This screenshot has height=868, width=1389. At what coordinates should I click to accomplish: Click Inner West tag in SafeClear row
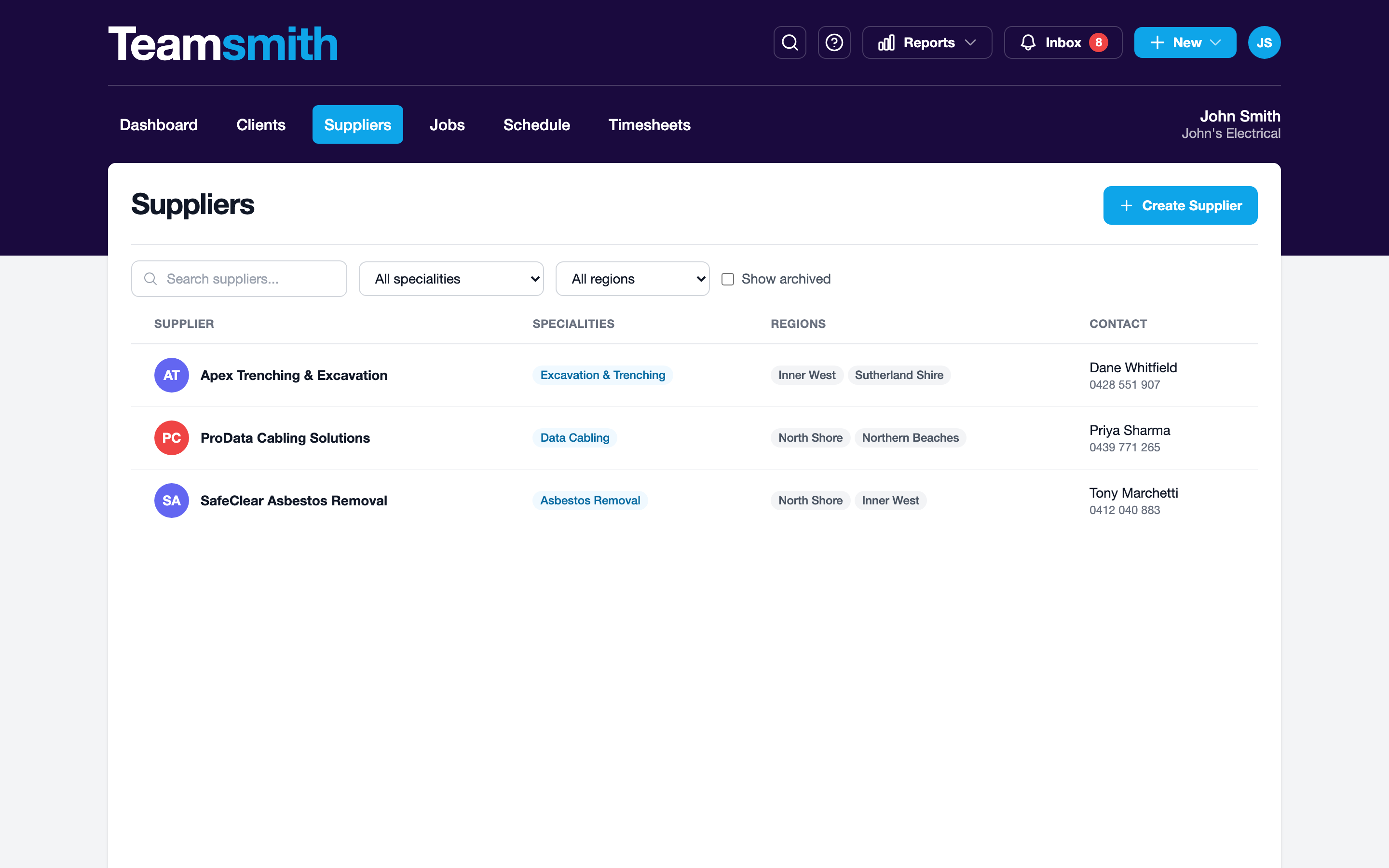(x=890, y=501)
